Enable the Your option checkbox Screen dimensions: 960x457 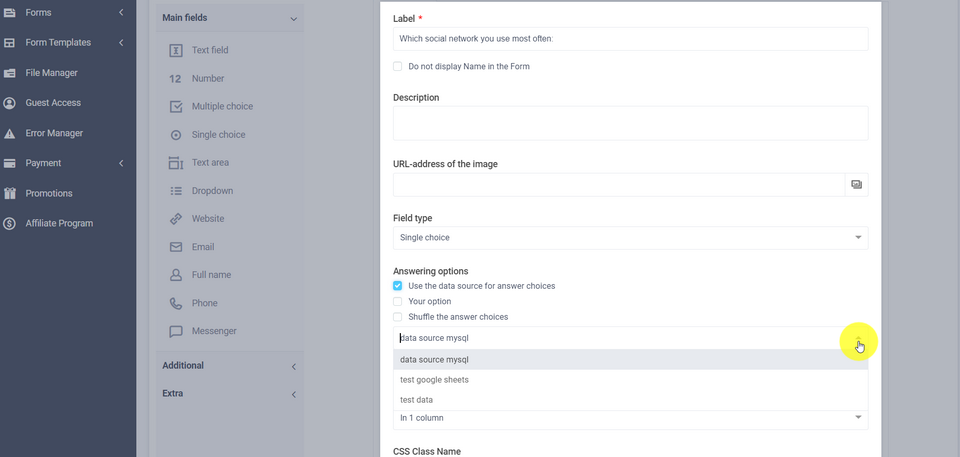(398, 301)
